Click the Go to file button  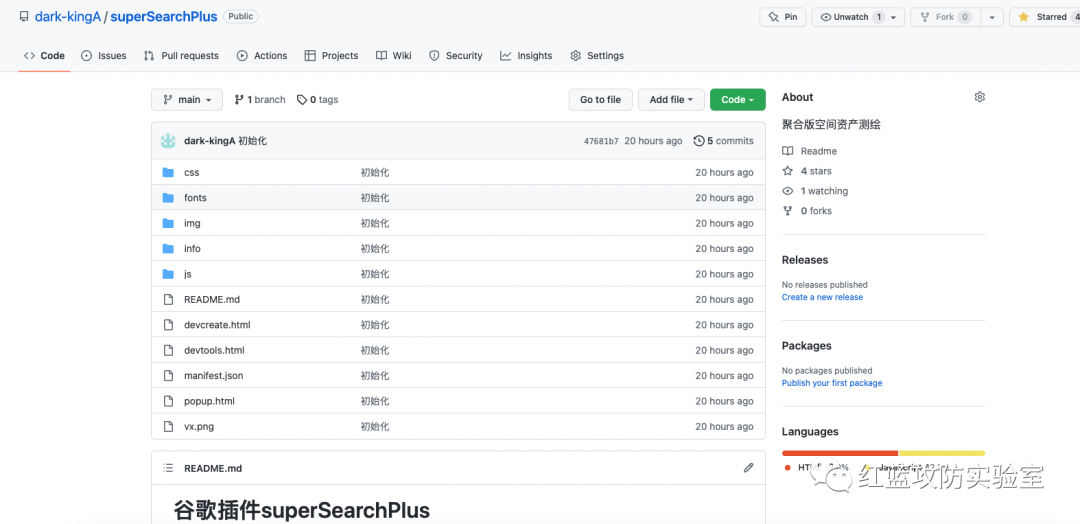[x=601, y=100]
